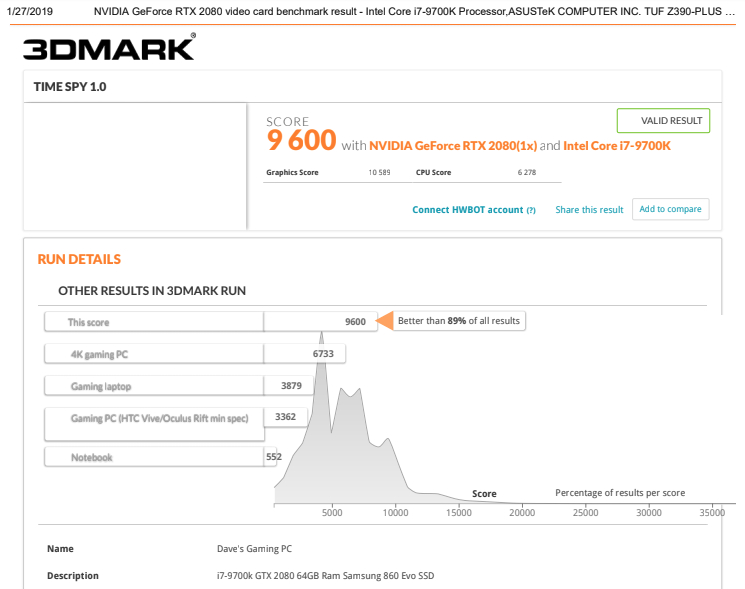The width and height of the screenshot is (745, 589).
Task: Select the Gaming laptop comparison label
Action: click(x=101, y=386)
